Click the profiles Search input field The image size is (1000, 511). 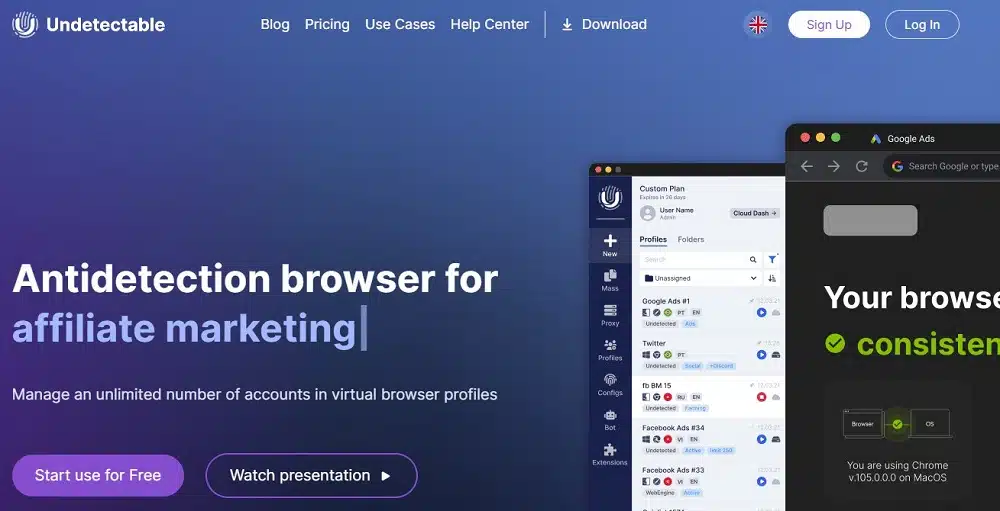[695, 259]
